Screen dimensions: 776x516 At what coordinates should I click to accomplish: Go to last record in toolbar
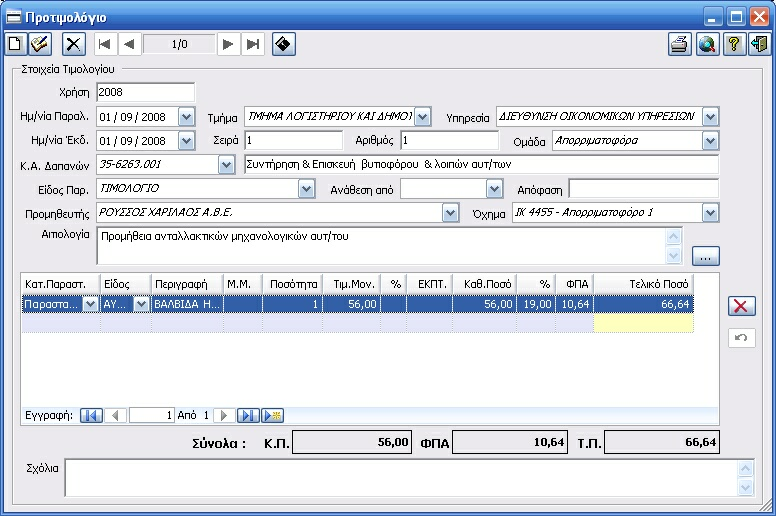pos(253,45)
